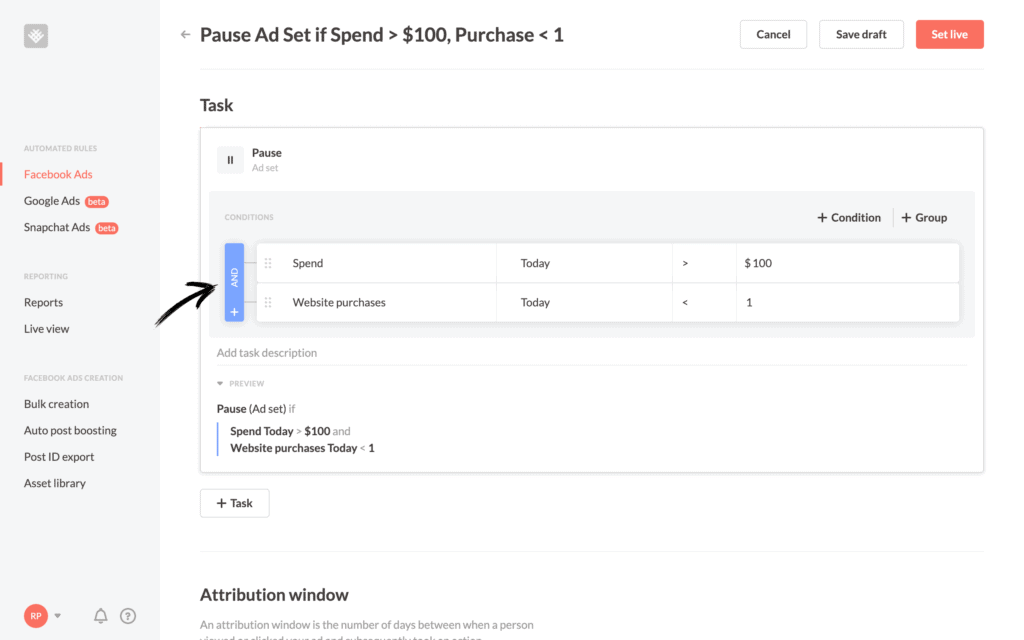Grab drag handle on Website purchases row

(x=268, y=302)
